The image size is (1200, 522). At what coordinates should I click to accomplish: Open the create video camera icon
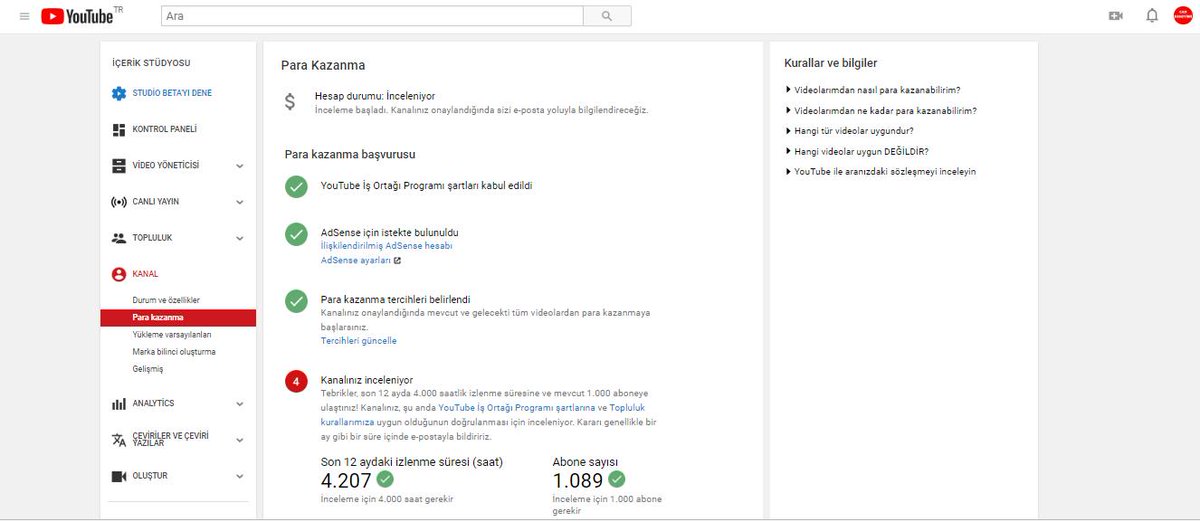(x=1116, y=16)
